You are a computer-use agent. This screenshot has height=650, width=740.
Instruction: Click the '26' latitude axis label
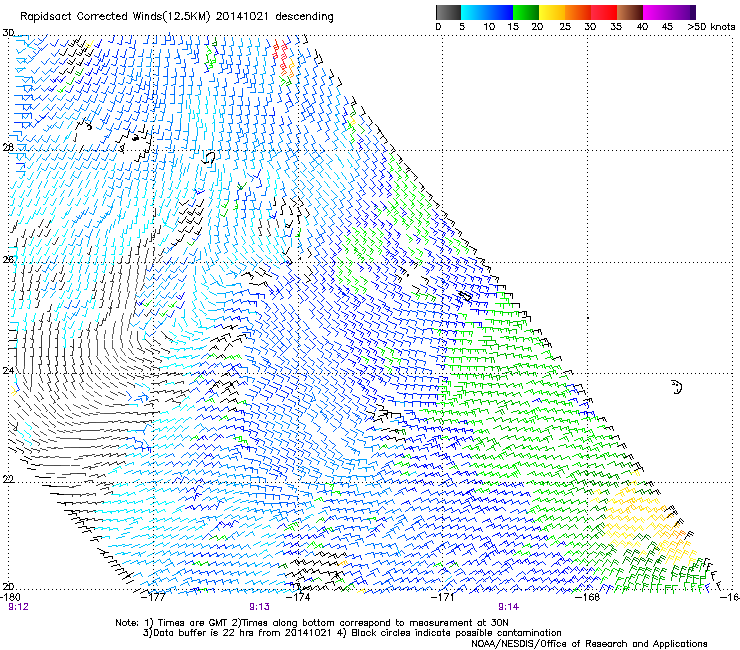8,259
